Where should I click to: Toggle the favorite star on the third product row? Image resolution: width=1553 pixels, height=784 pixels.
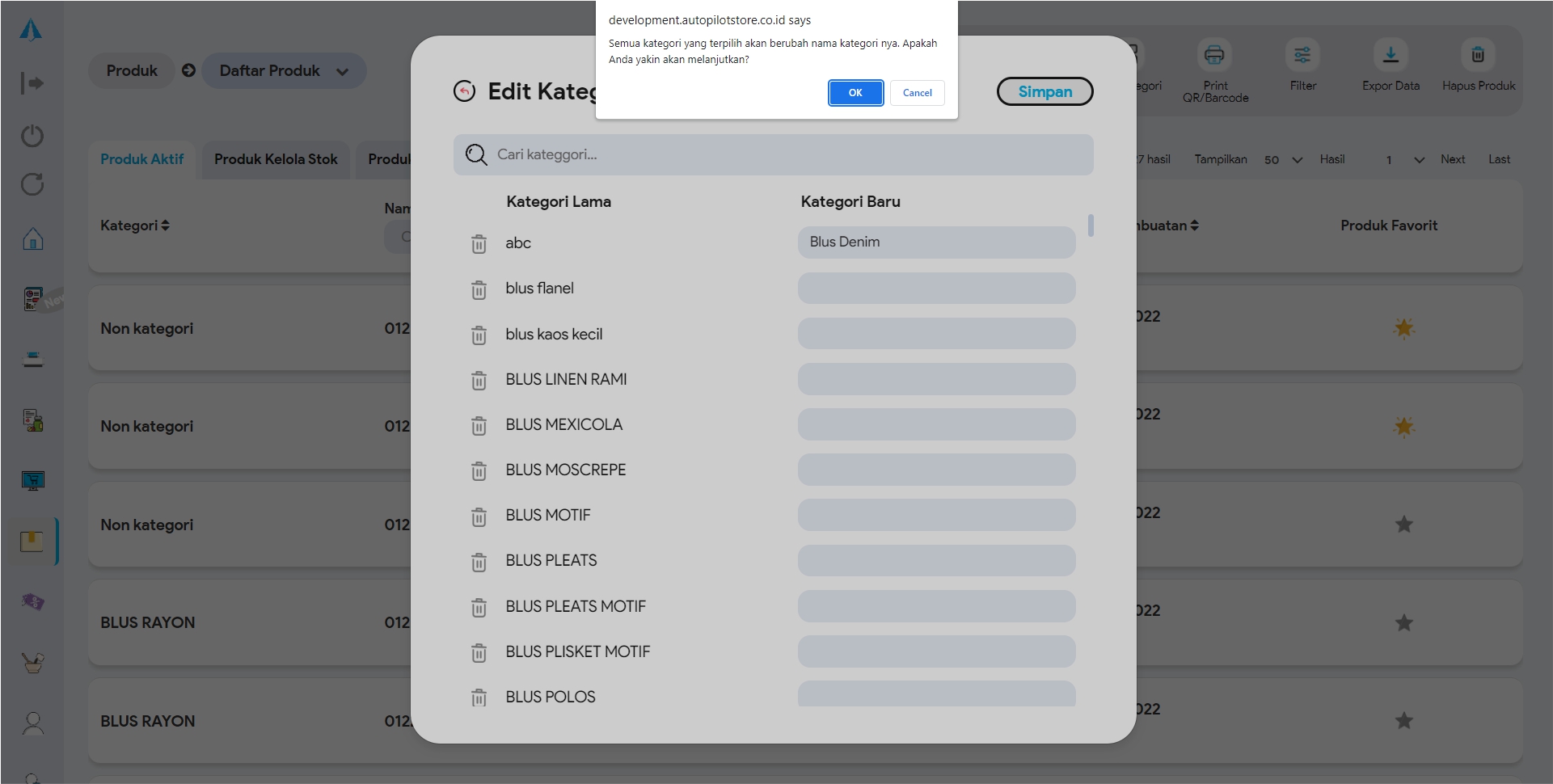tap(1404, 525)
